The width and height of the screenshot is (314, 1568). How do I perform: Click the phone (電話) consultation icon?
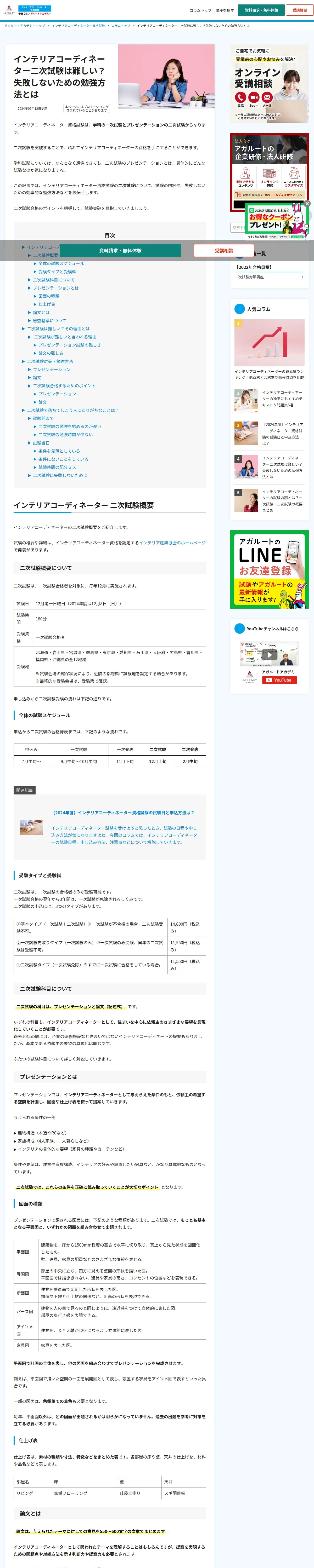click(240, 97)
